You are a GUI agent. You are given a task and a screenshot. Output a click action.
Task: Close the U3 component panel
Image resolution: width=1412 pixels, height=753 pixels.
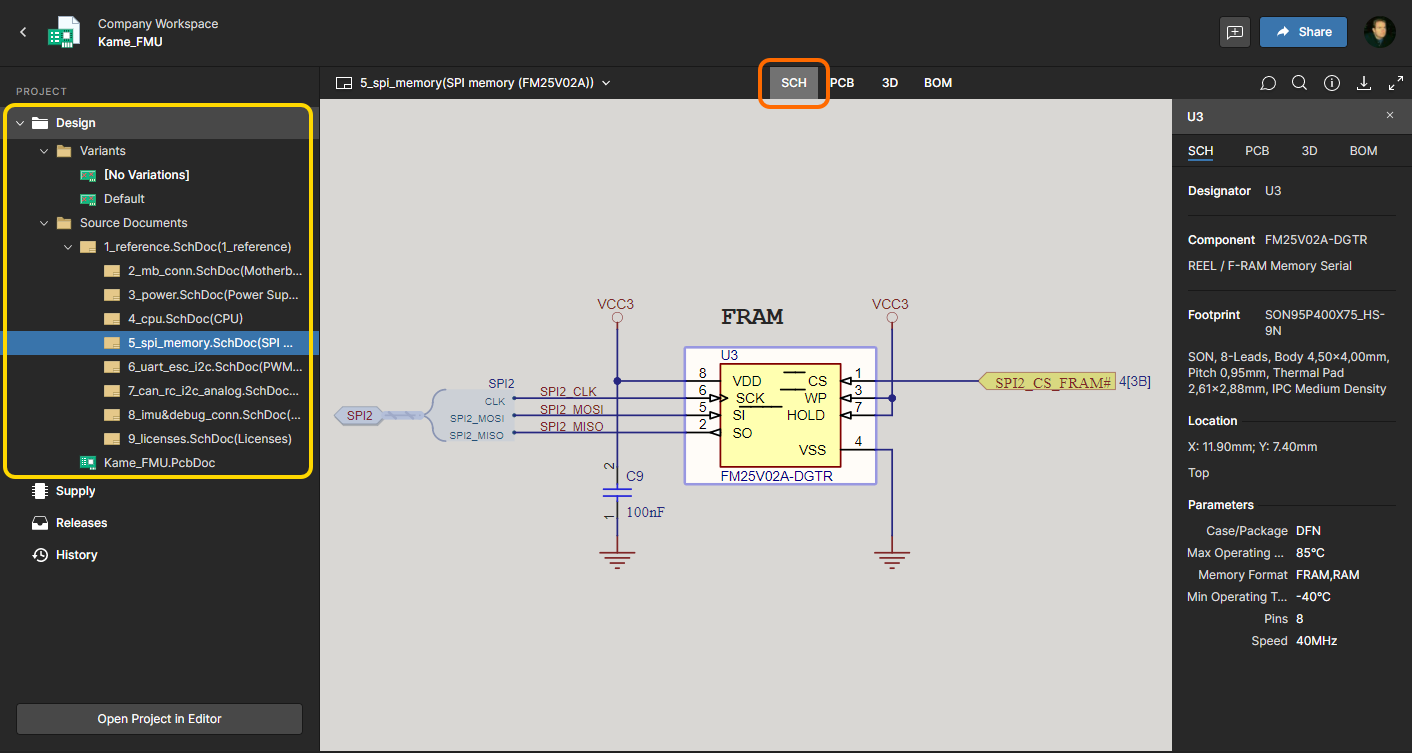click(1389, 116)
